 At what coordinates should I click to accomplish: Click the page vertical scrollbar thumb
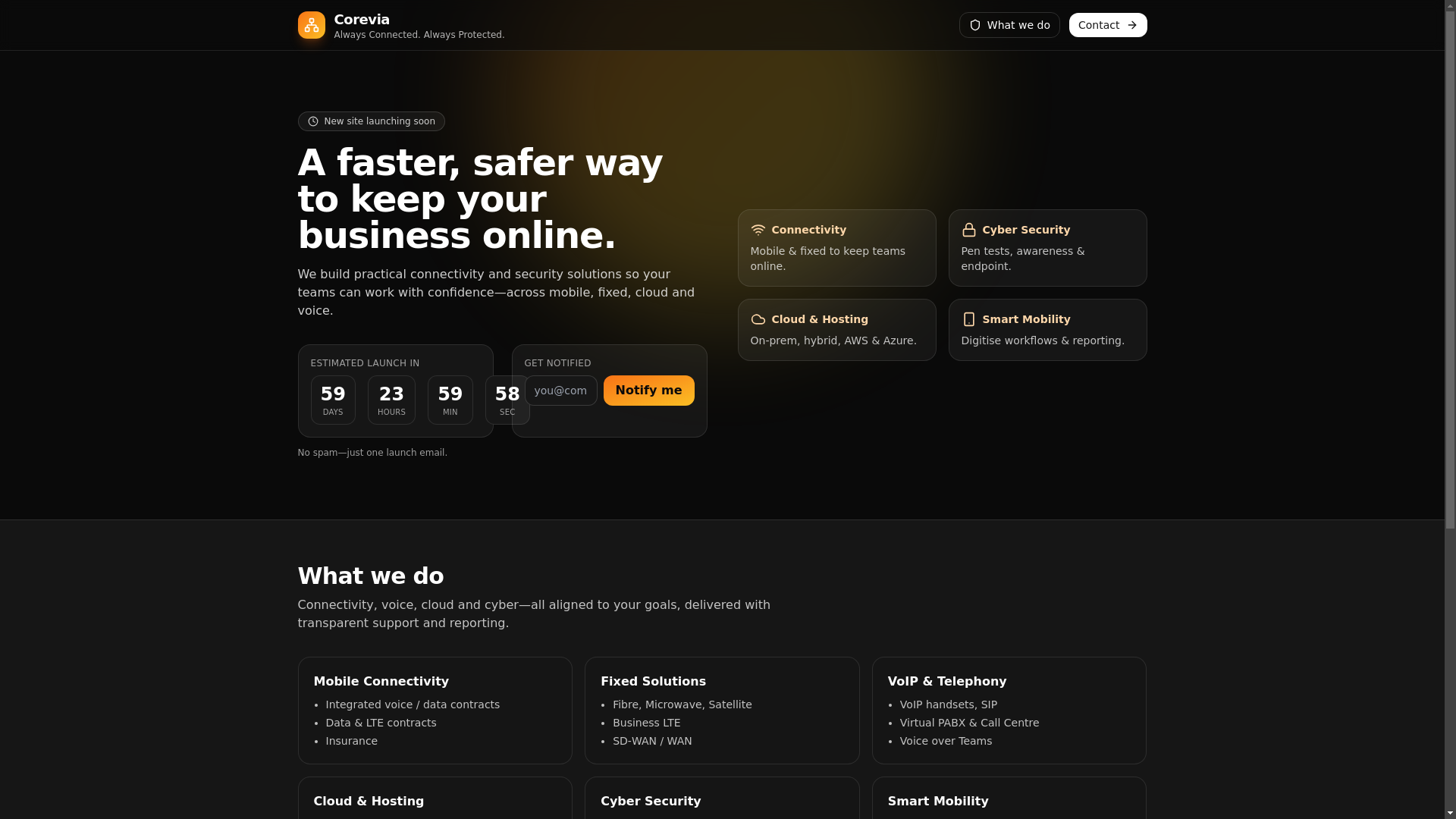[1450, 271]
